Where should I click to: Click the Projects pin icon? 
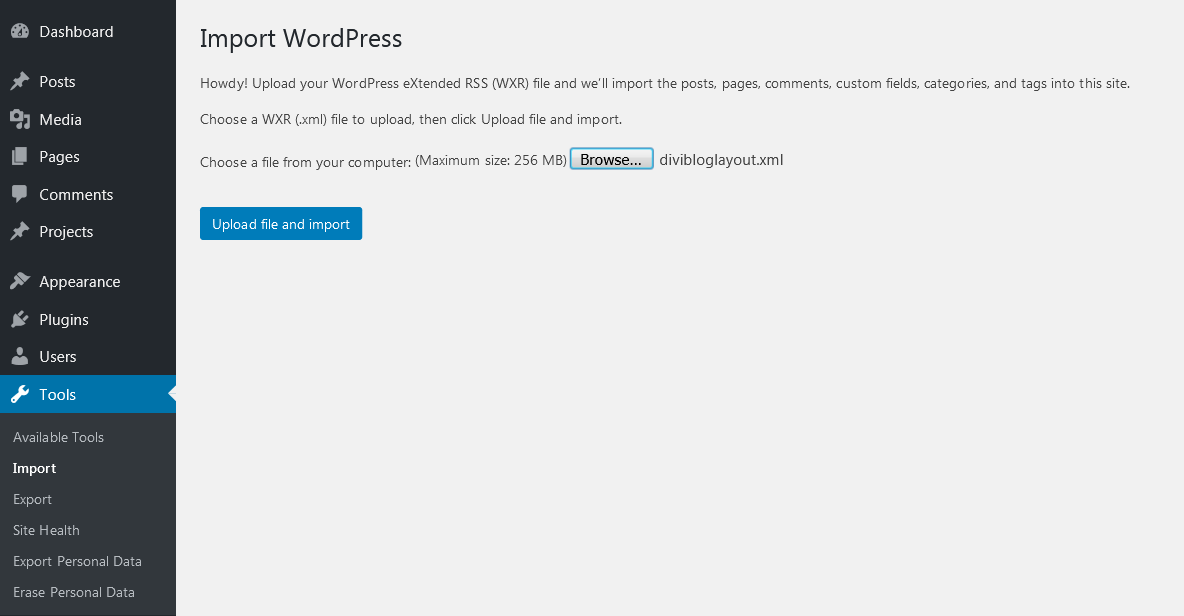(20, 232)
